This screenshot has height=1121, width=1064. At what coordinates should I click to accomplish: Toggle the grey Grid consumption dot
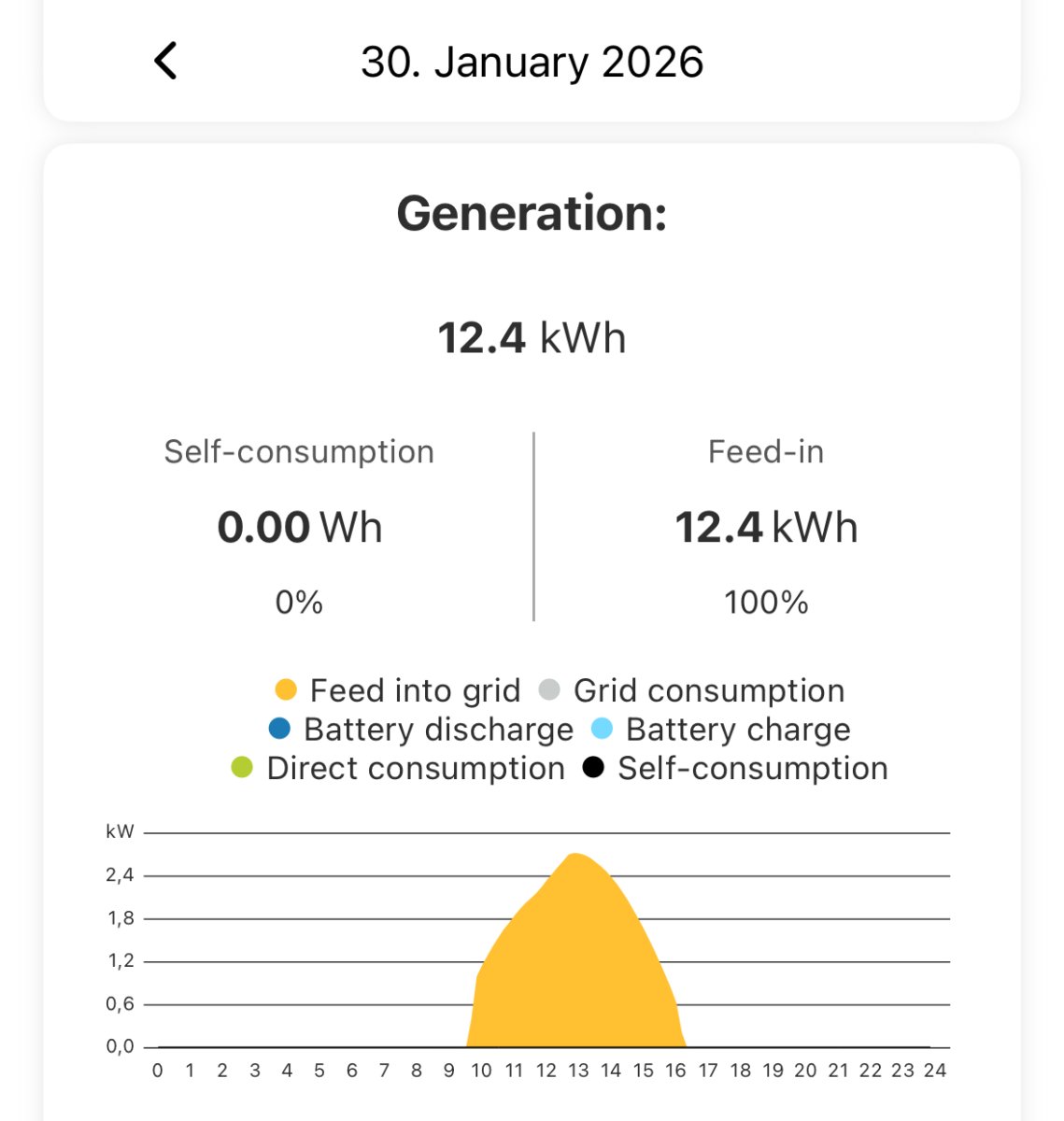click(549, 690)
